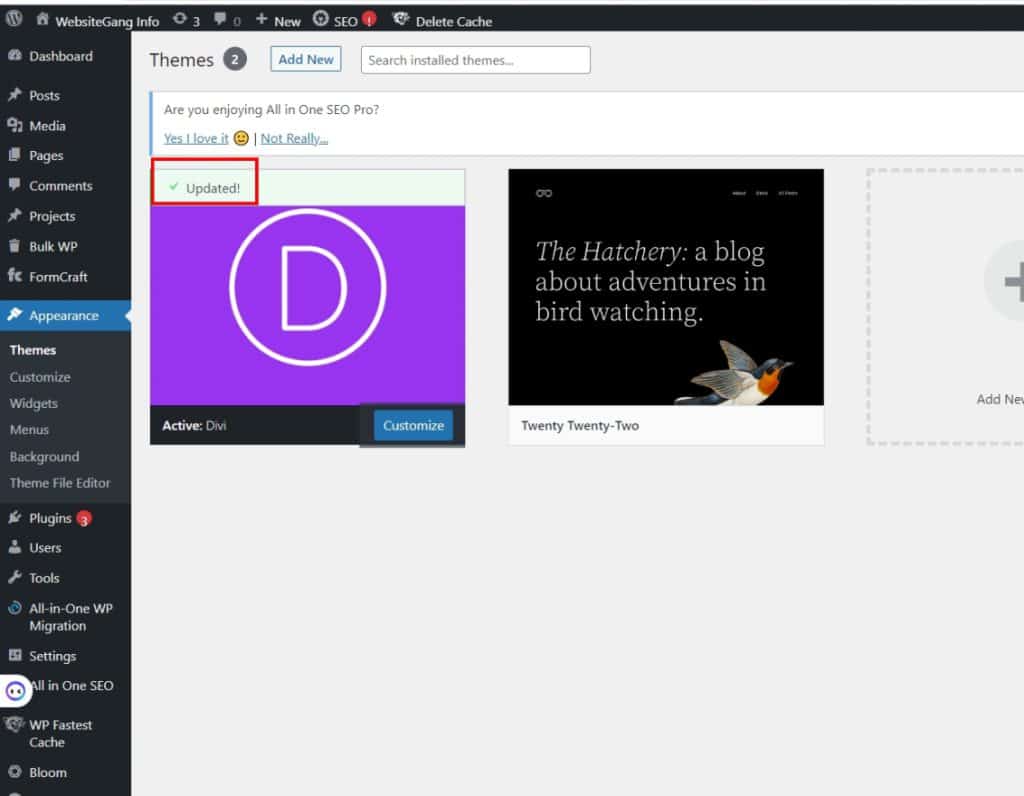This screenshot has width=1024, height=796.
Task: Click the Themes page heading
Action: (x=182, y=60)
